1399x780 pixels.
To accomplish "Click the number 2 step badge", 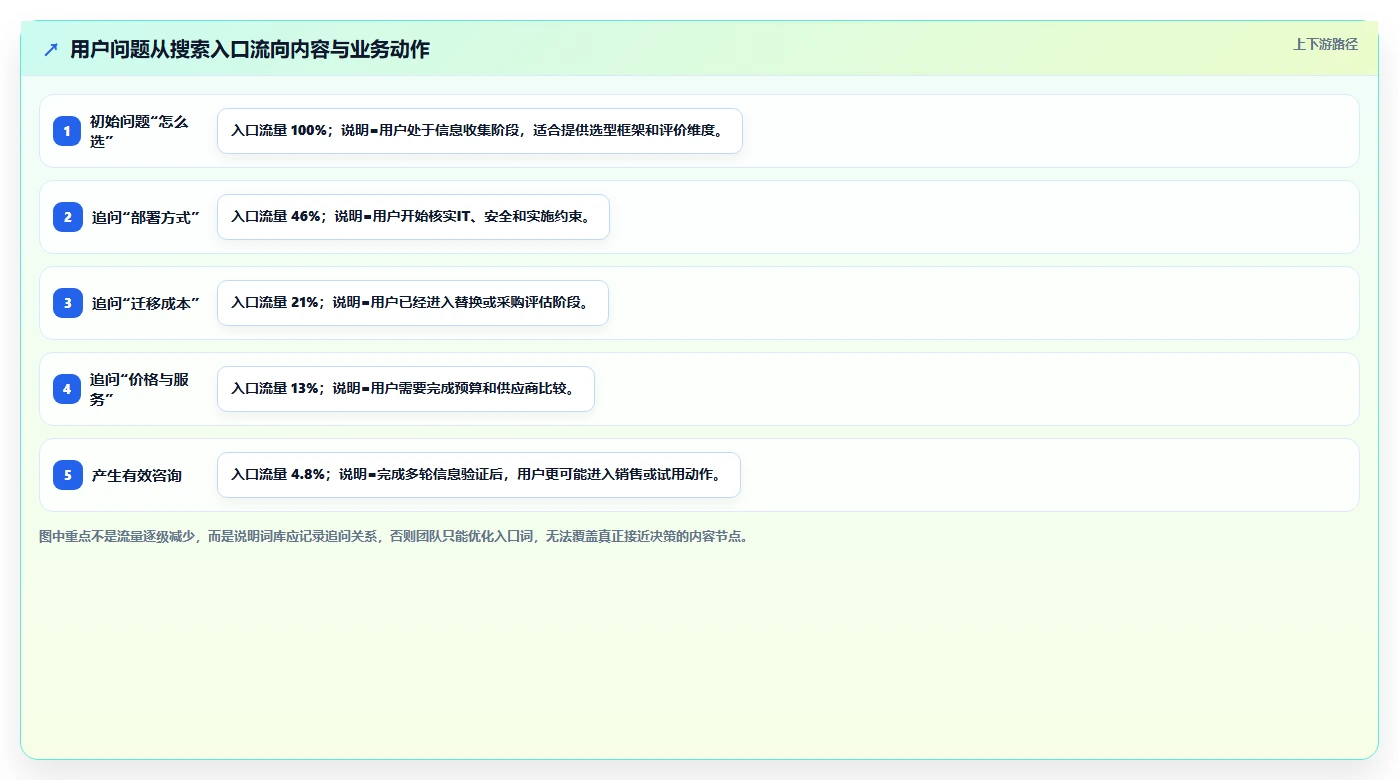I will click(68, 217).
